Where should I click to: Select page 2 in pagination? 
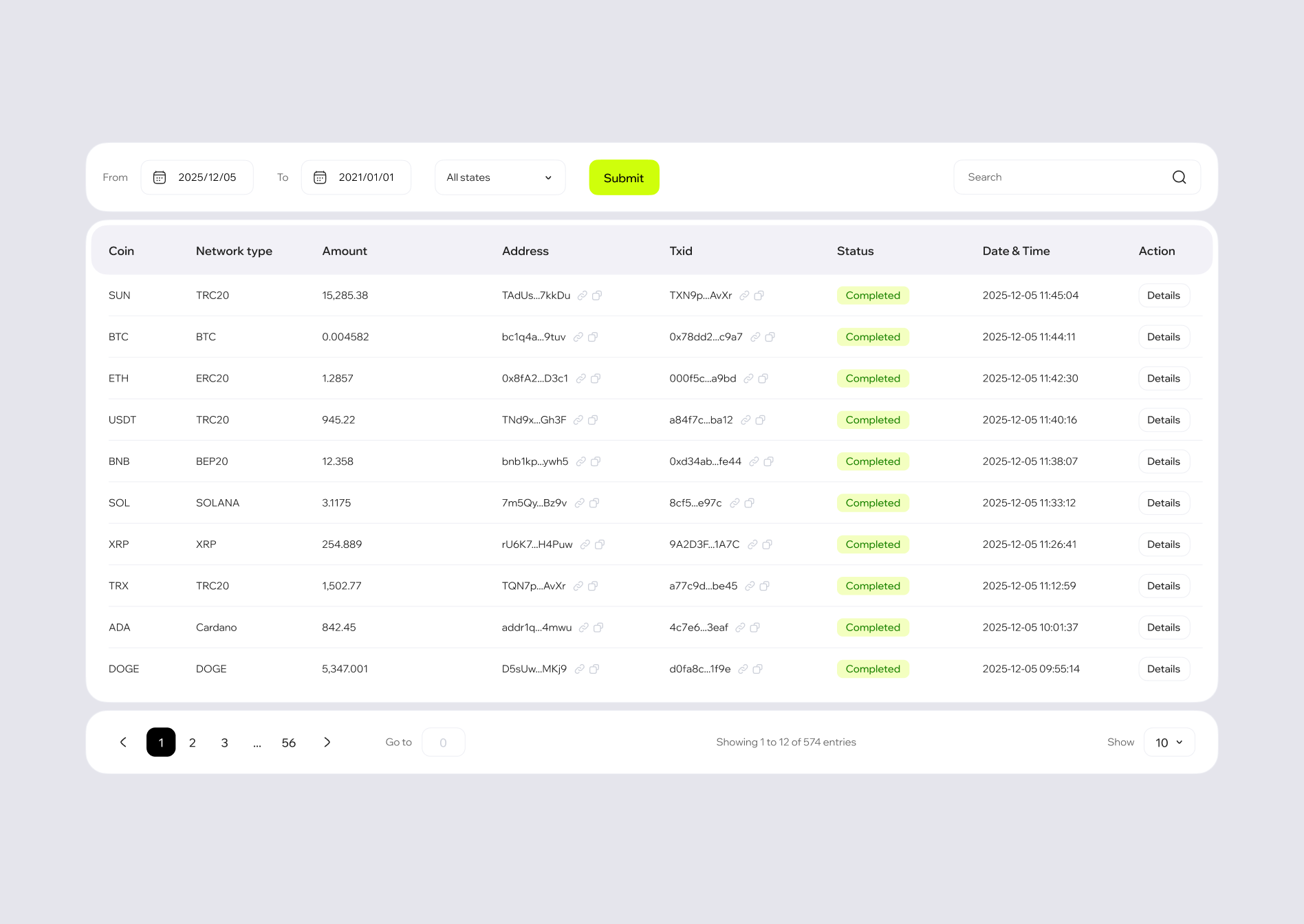[x=193, y=742]
